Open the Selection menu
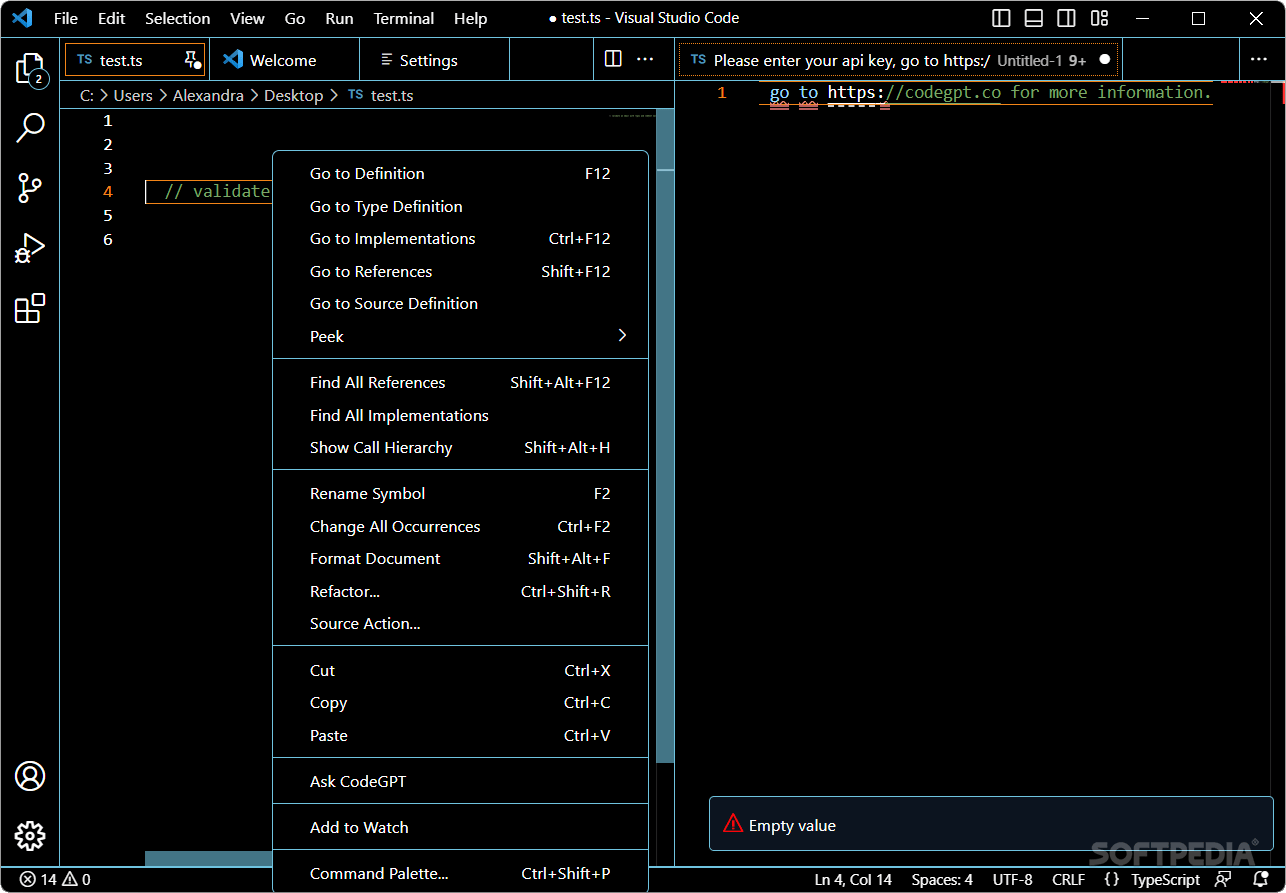 [x=178, y=18]
